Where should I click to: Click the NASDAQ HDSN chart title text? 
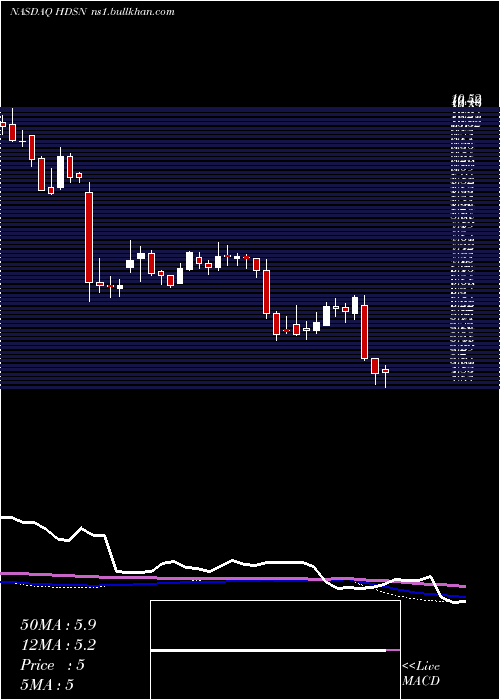[x=92, y=12]
